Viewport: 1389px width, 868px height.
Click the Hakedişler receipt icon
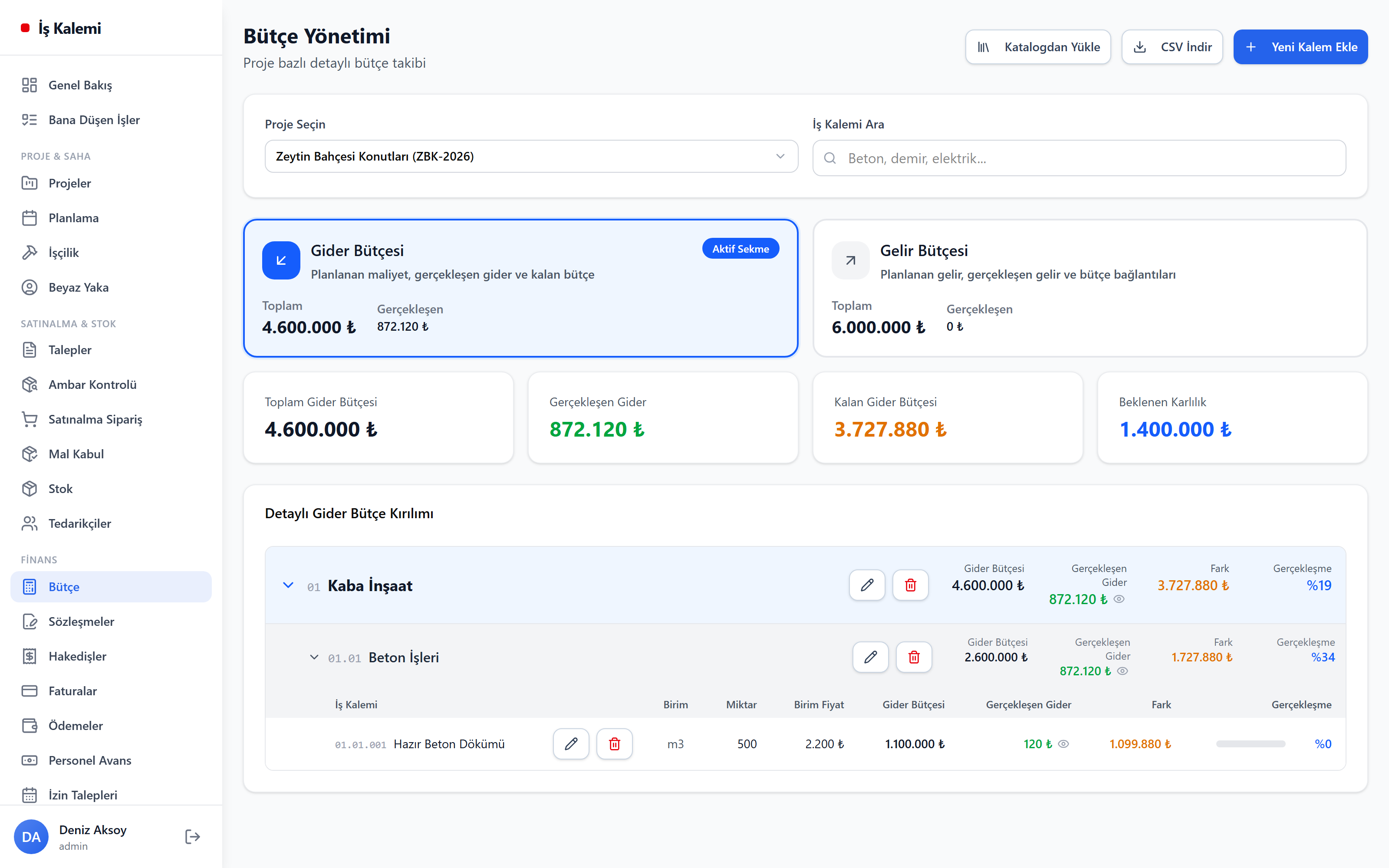(29, 656)
